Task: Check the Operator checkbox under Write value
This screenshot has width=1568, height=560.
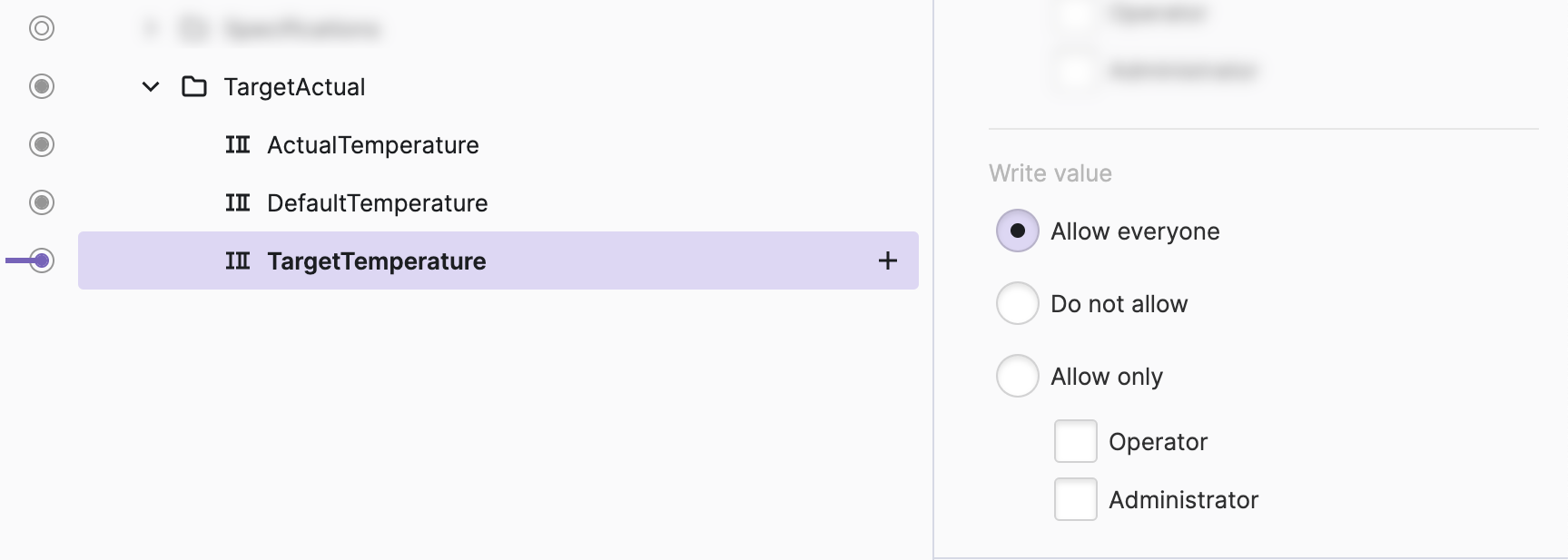Action: (x=1076, y=442)
